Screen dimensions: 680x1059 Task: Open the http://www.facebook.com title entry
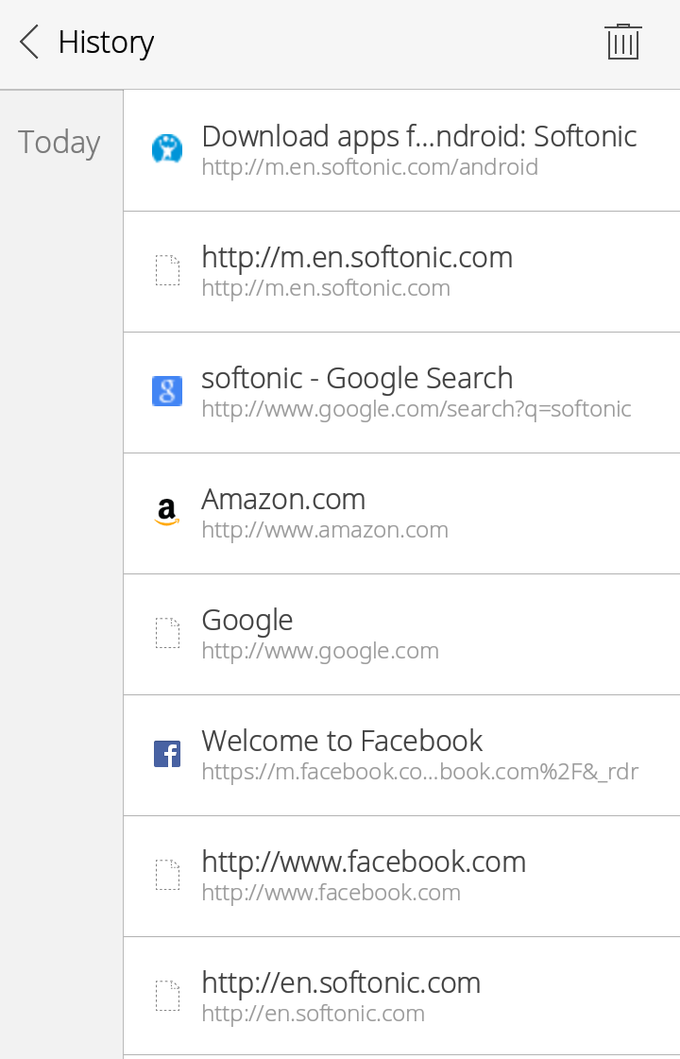pyautogui.click(x=364, y=862)
